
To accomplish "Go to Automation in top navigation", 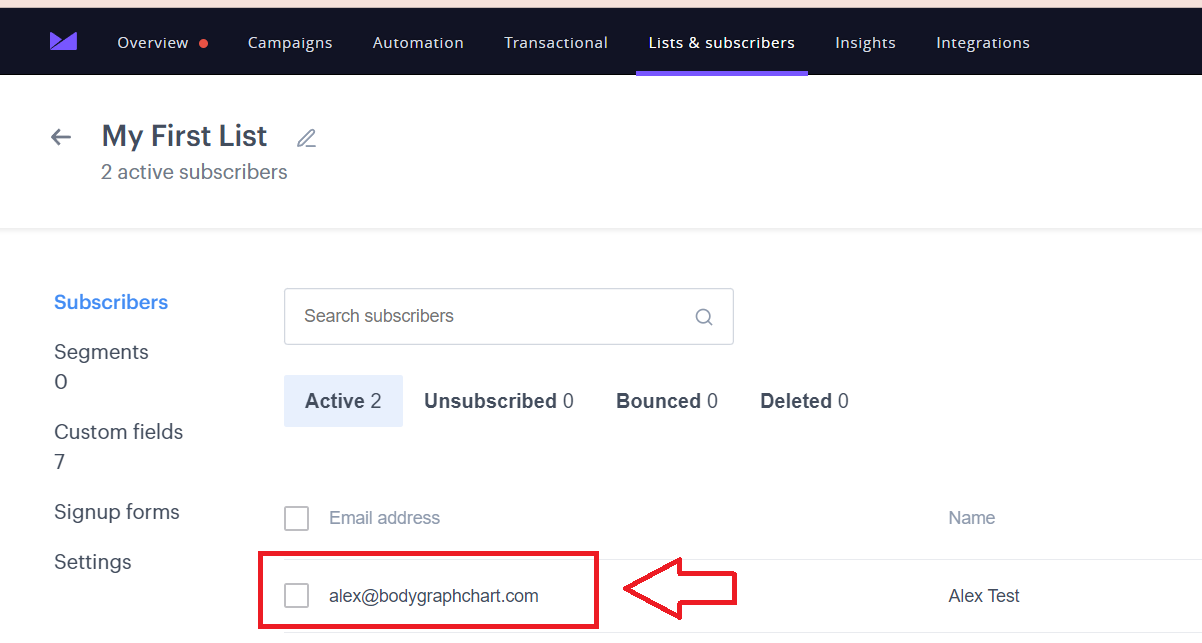I will (x=418, y=42).
